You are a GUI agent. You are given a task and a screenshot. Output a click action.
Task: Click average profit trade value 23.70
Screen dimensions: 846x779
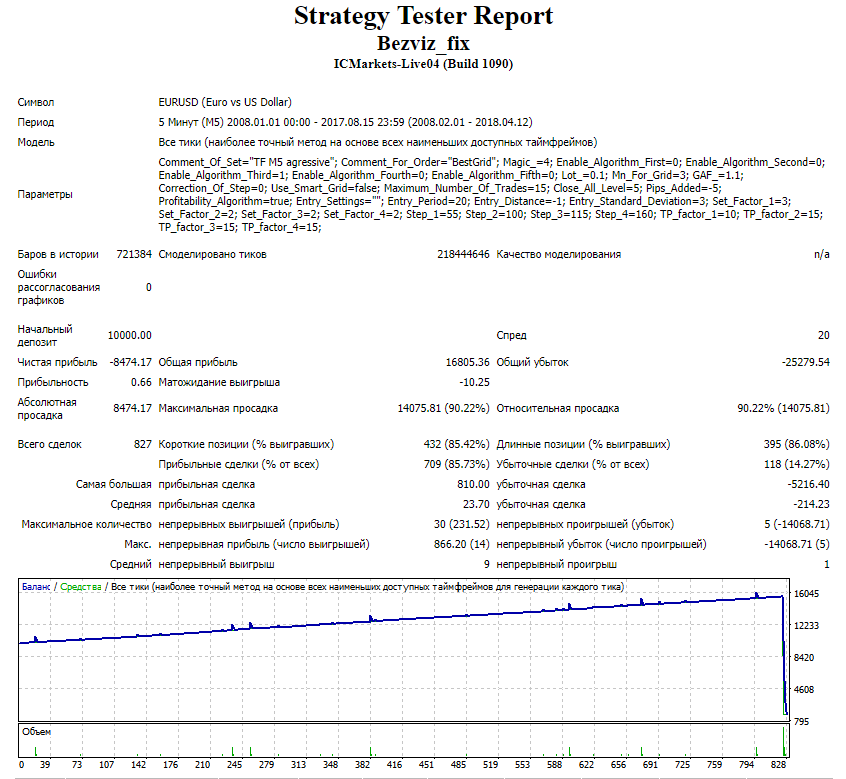point(476,504)
